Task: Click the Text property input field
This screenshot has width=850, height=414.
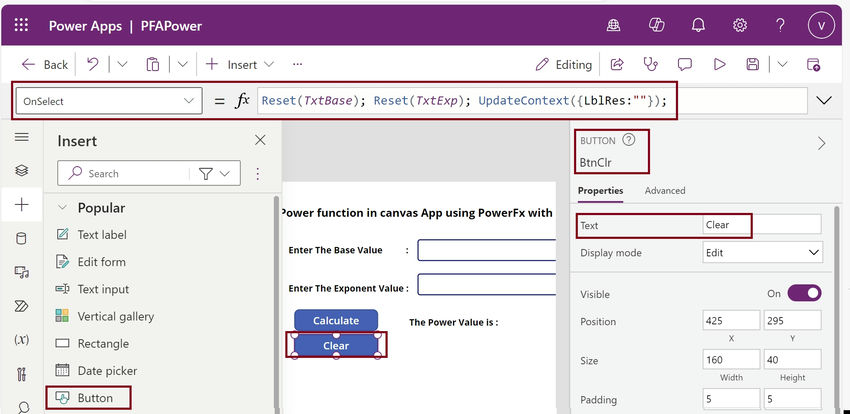Action: pyautogui.click(x=761, y=225)
